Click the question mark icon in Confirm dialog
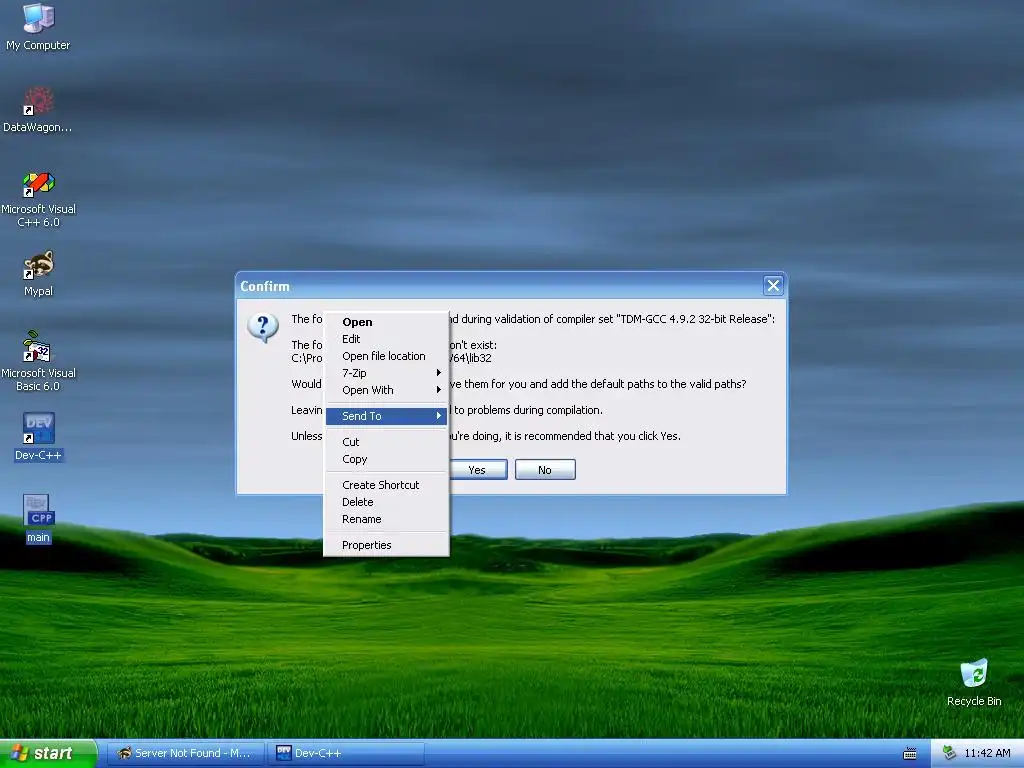 pos(263,328)
